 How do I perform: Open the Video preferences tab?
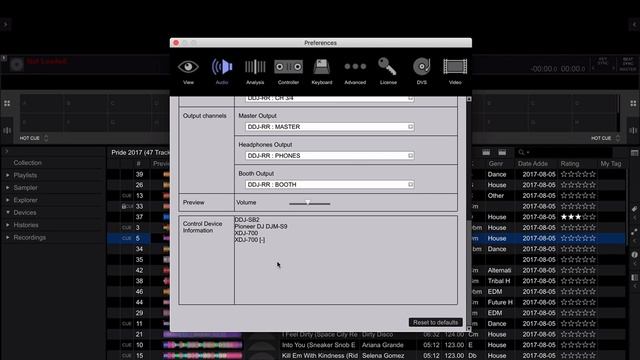(455, 71)
